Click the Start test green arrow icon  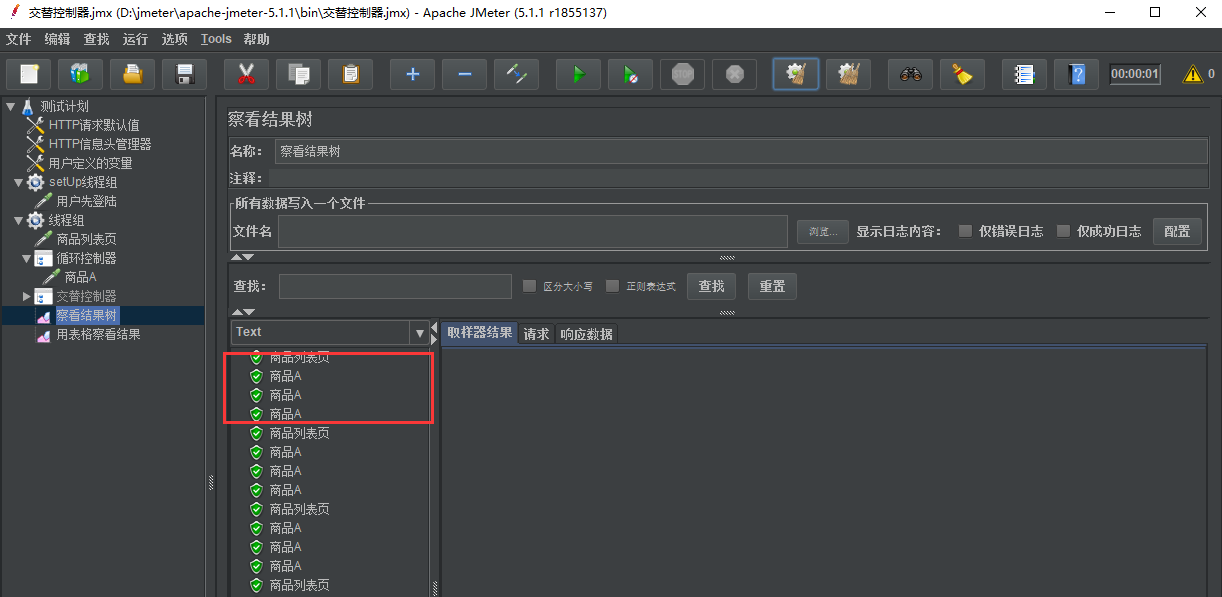[x=578, y=74]
